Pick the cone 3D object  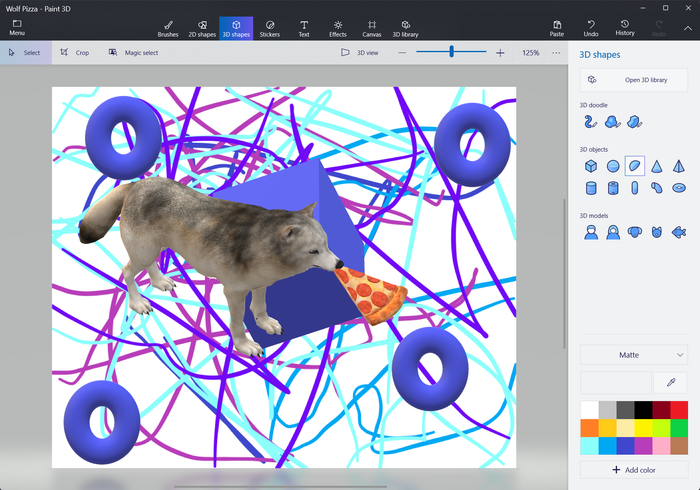[x=656, y=166]
